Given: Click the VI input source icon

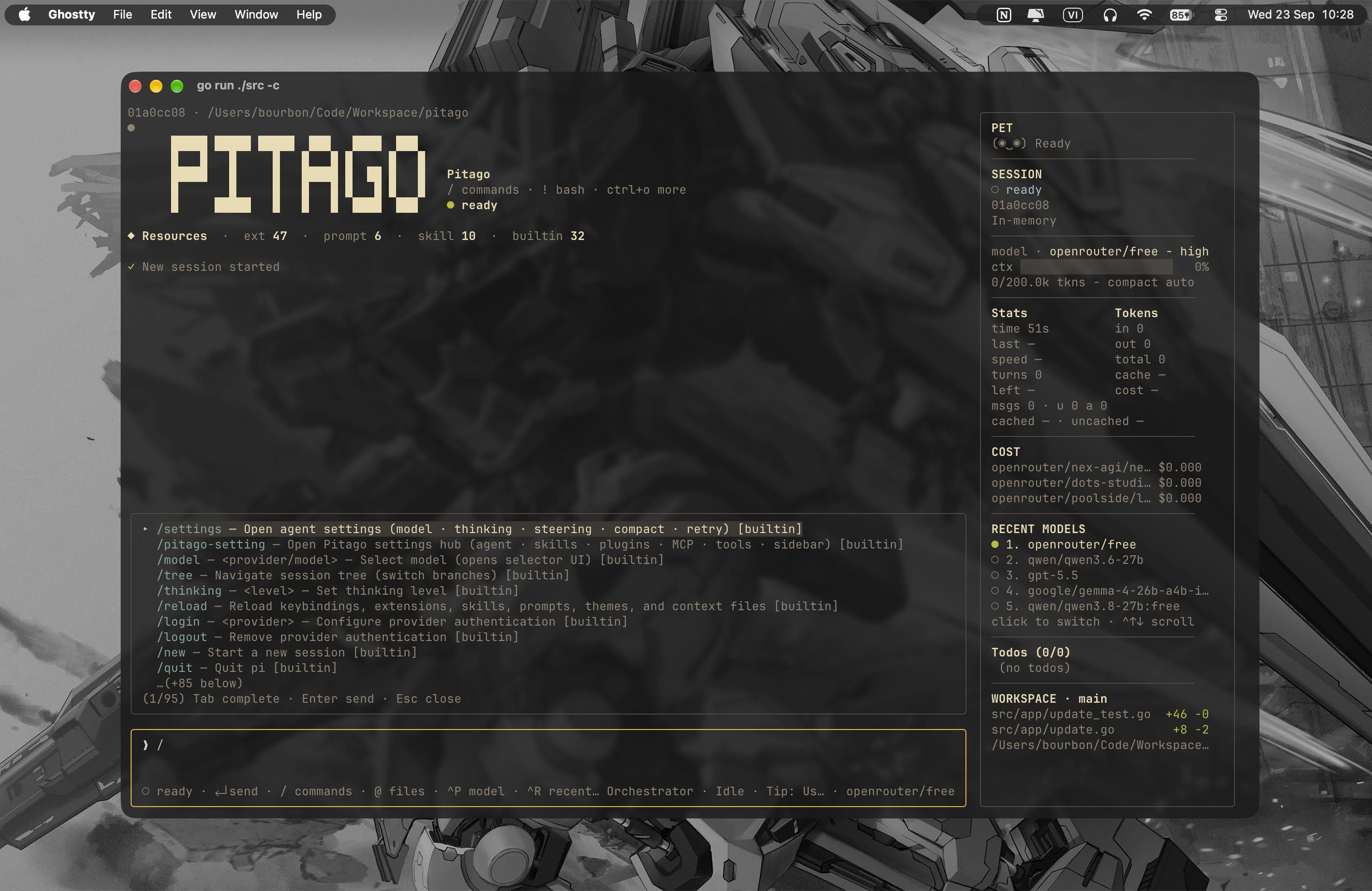Looking at the screenshot, I should click(x=1072, y=15).
